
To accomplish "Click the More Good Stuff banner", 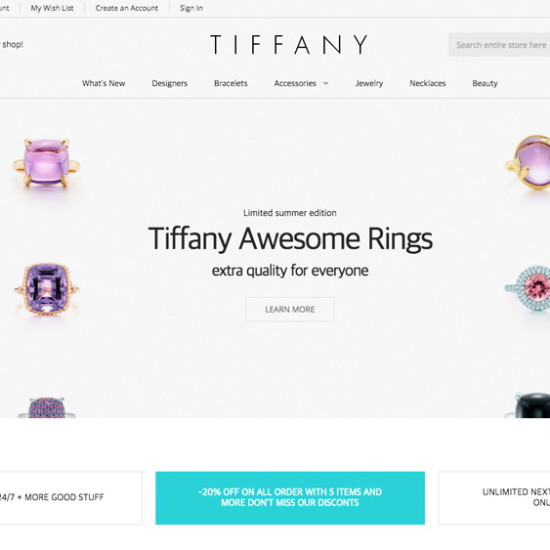I will 71,498.
